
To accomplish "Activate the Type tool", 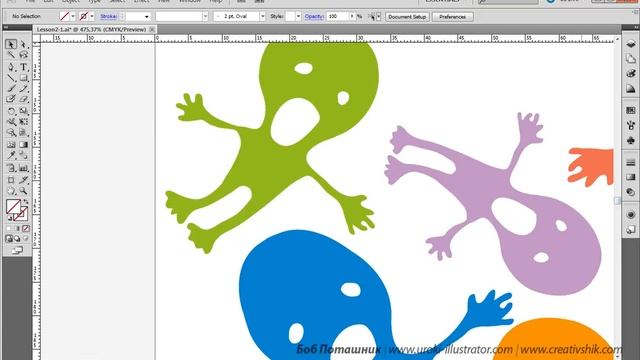I will (x=24, y=67).
